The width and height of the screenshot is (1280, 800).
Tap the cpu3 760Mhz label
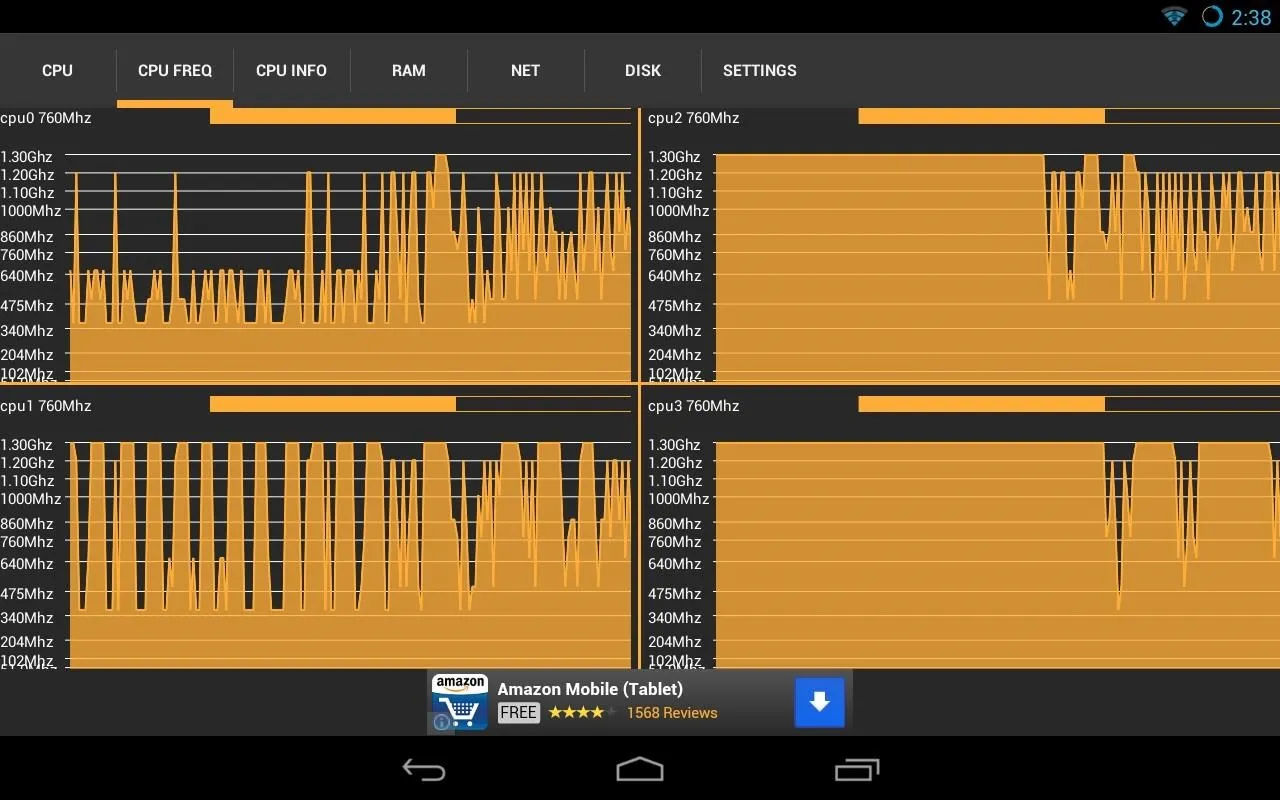693,406
